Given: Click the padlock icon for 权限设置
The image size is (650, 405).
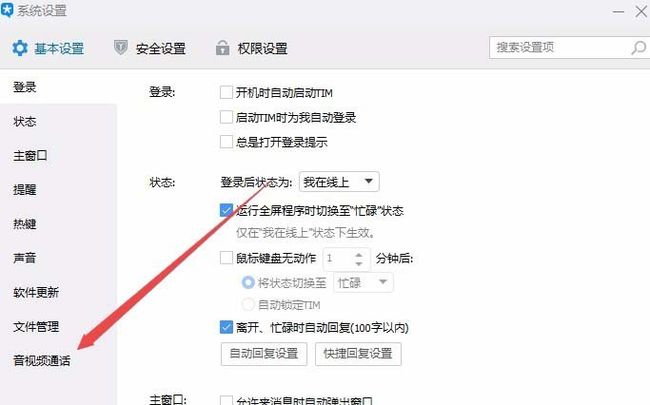Looking at the screenshot, I should 223,48.
